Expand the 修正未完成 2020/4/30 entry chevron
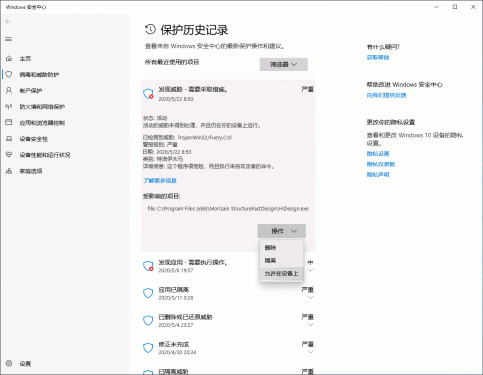This screenshot has width=483, height=375. point(310,352)
